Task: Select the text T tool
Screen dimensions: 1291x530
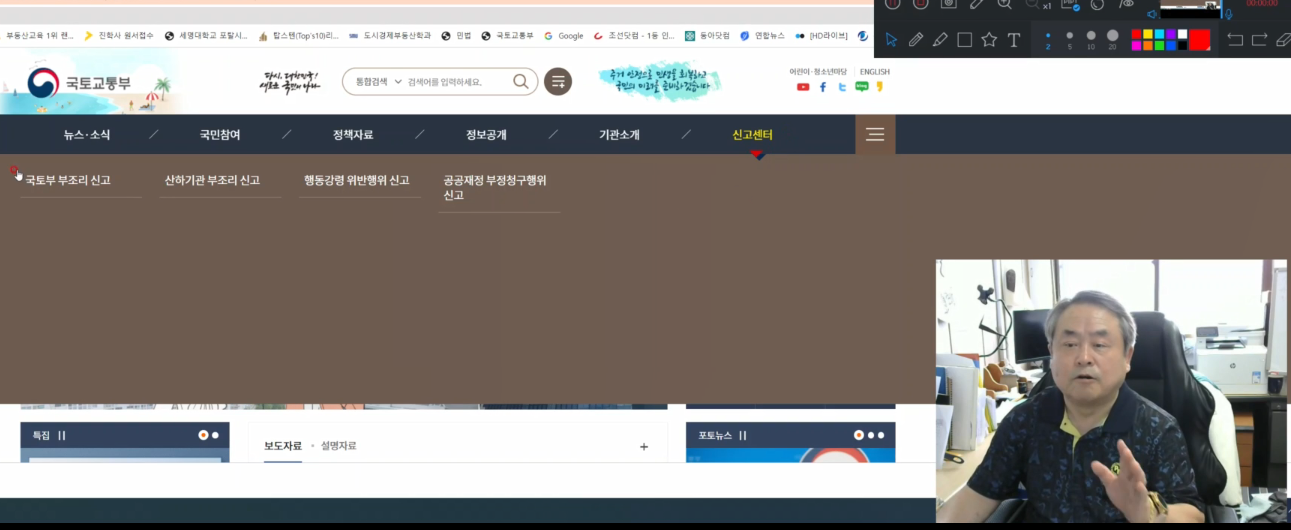Action: click(x=1014, y=40)
